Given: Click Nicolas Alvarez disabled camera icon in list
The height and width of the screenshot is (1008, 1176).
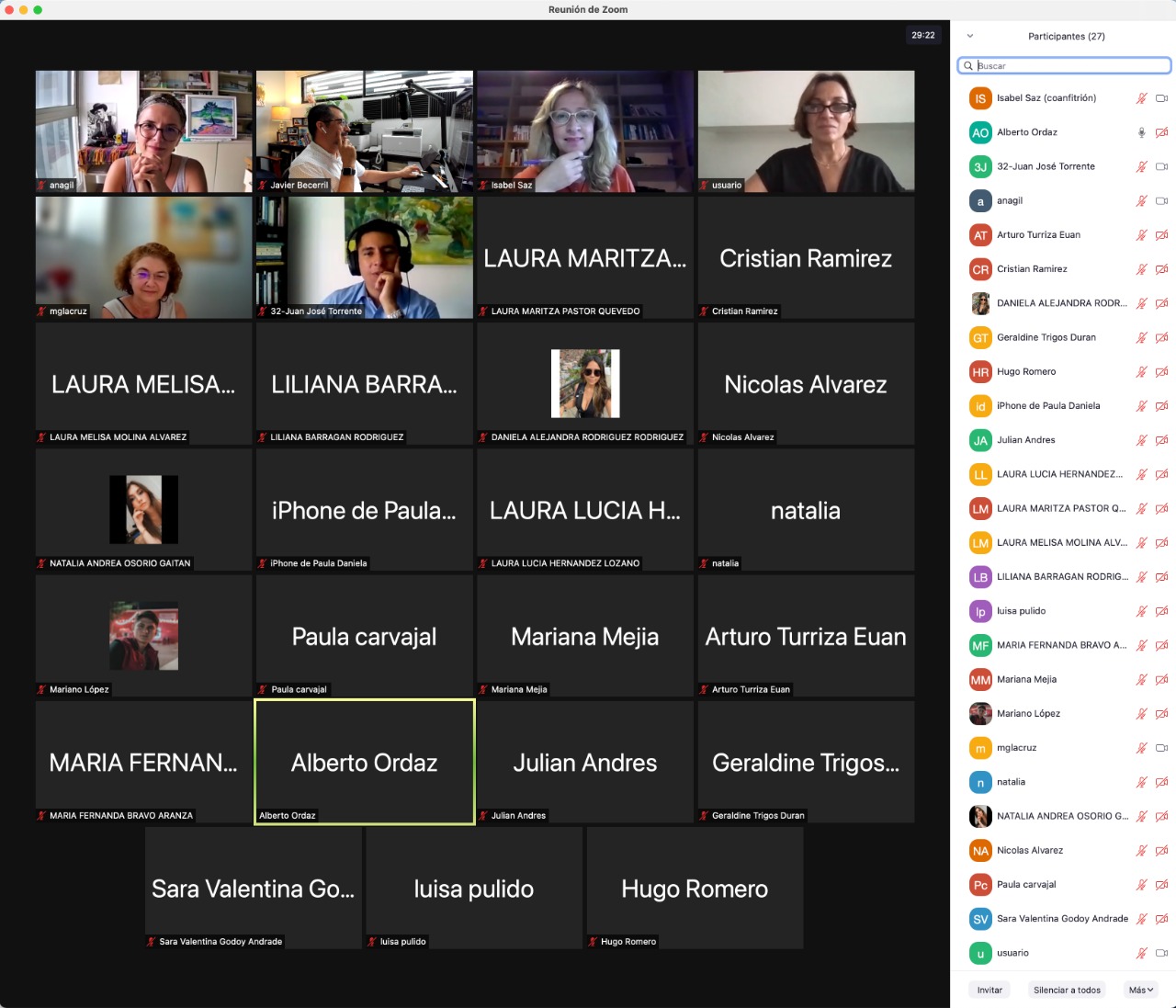Looking at the screenshot, I should tap(1161, 851).
